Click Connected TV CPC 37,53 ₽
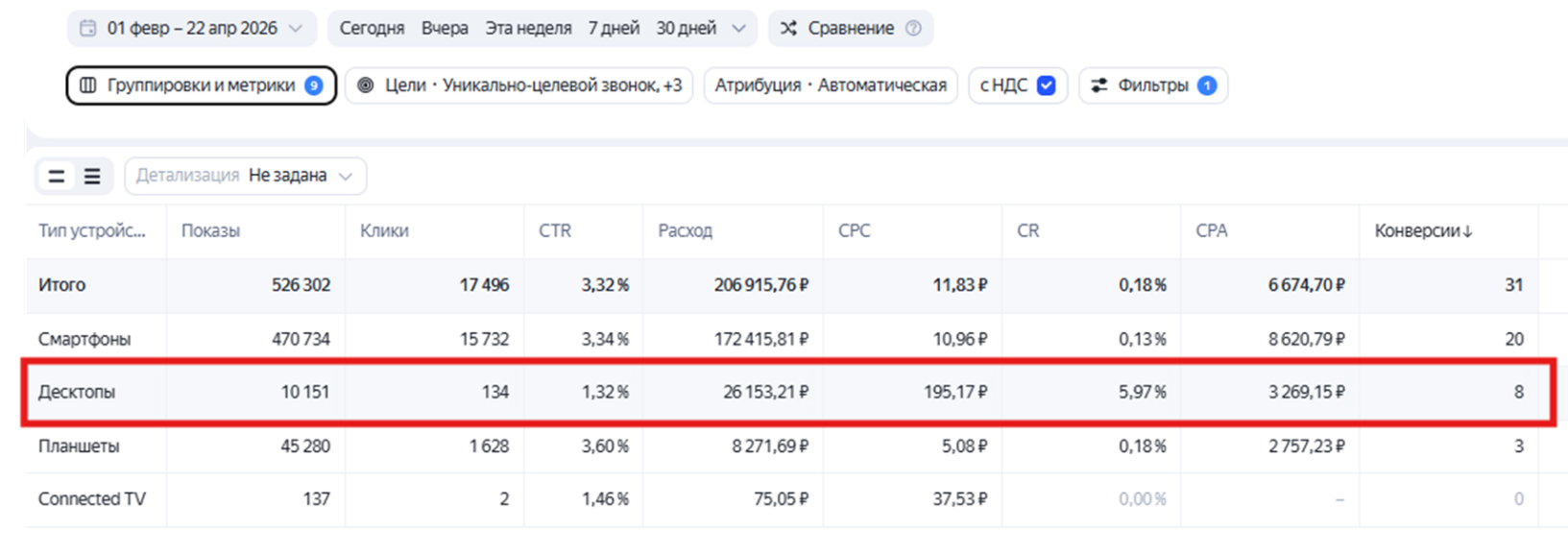1568x554 pixels. pos(960,499)
